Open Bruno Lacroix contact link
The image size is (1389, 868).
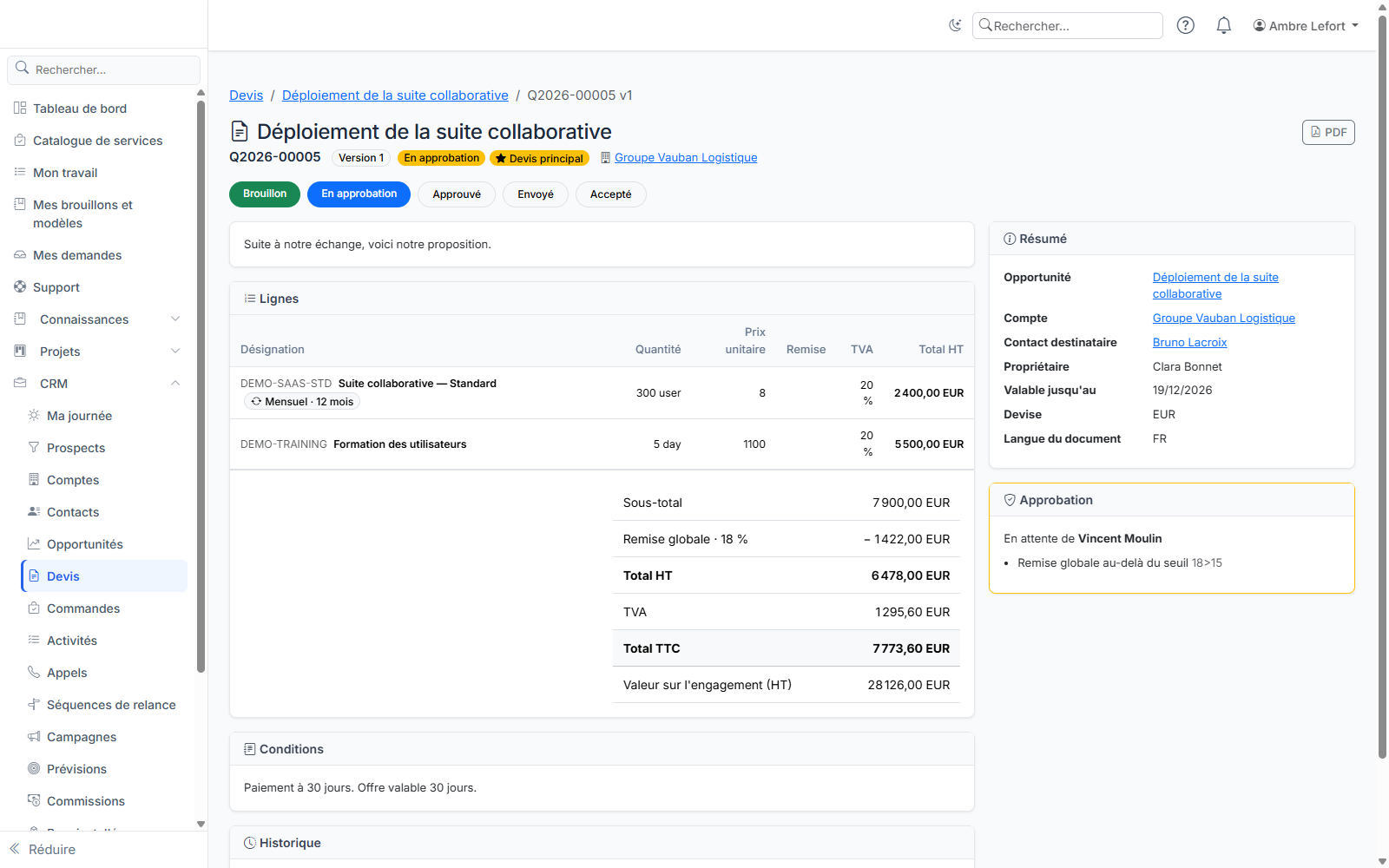[1189, 343]
